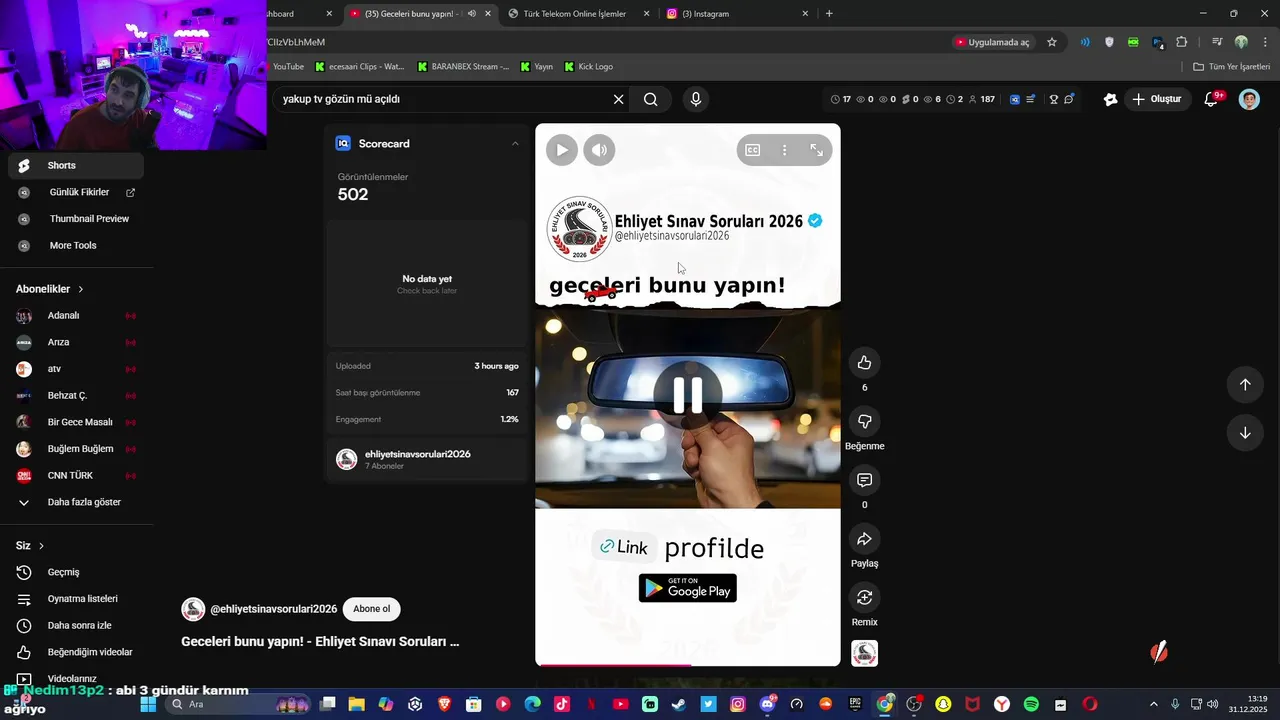Open the sparkle star icon beside Oluştur
The image size is (1280, 720).
pyautogui.click(x=1110, y=99)
